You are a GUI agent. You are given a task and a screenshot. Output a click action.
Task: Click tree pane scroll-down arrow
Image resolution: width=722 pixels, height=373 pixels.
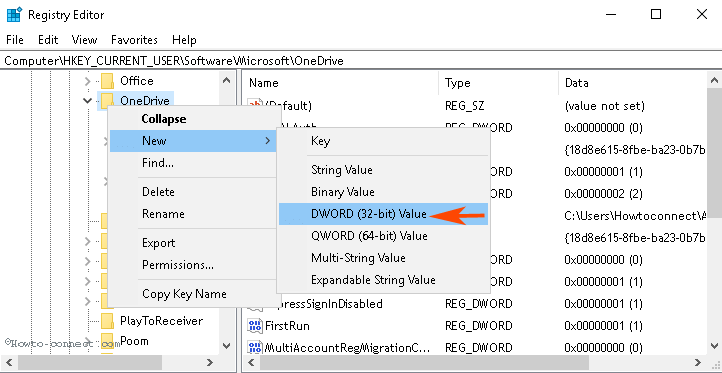[226, 346]
